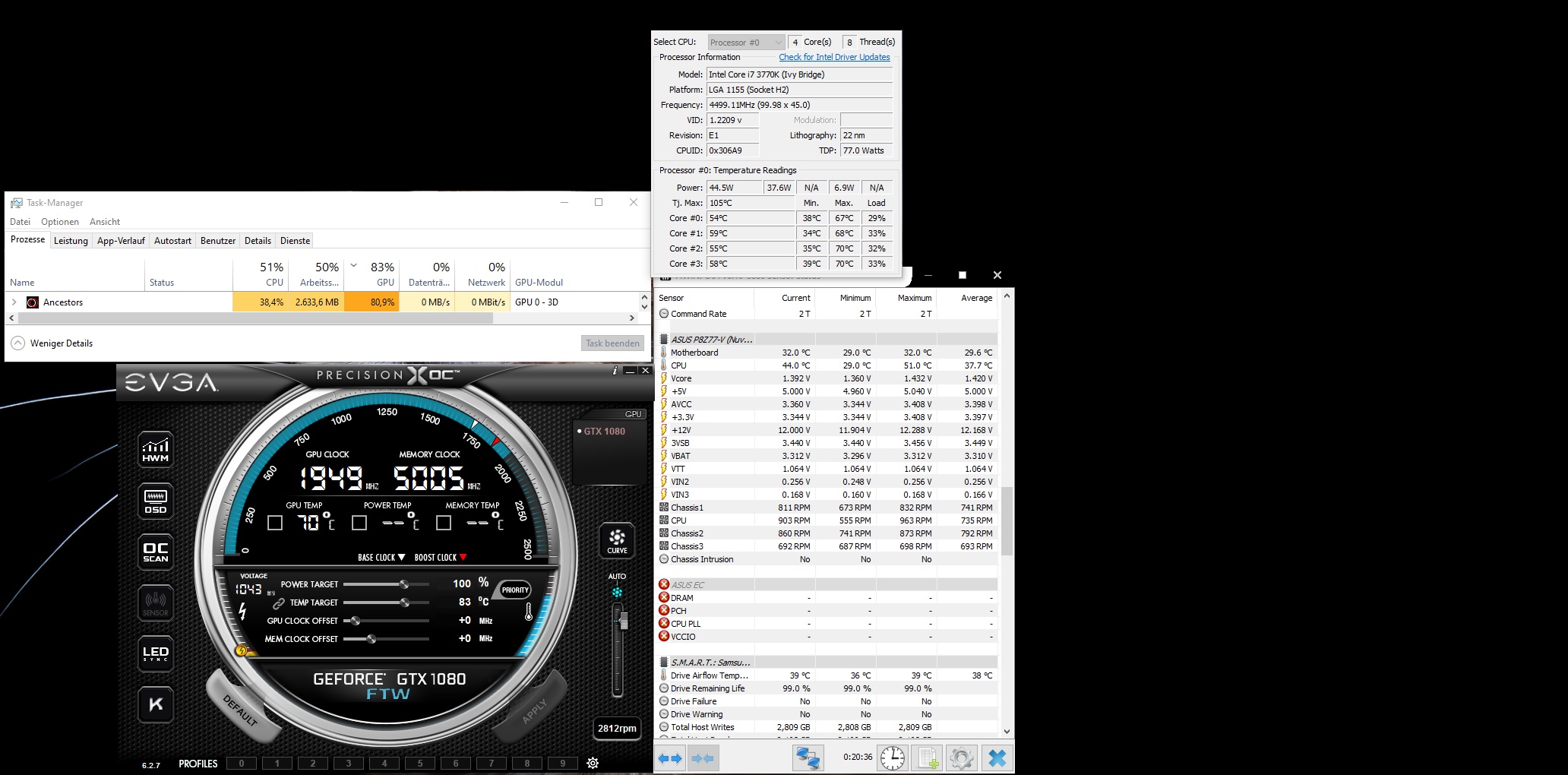Viewport: 1568px width, 775px height.
Task: Expand the HWiNFO sensor window with blue arrows
Action: pyautogui.click(x=670, y=758)
